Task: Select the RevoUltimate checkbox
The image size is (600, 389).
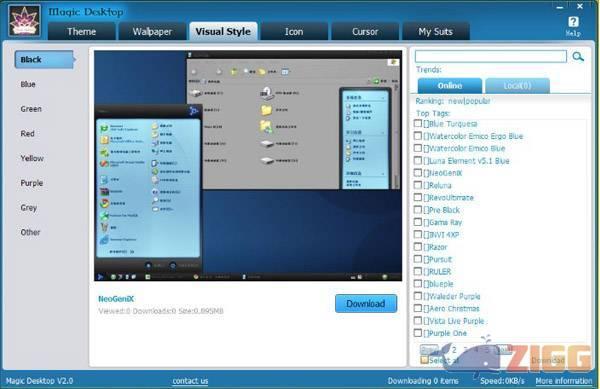Action: coord(418,197)
